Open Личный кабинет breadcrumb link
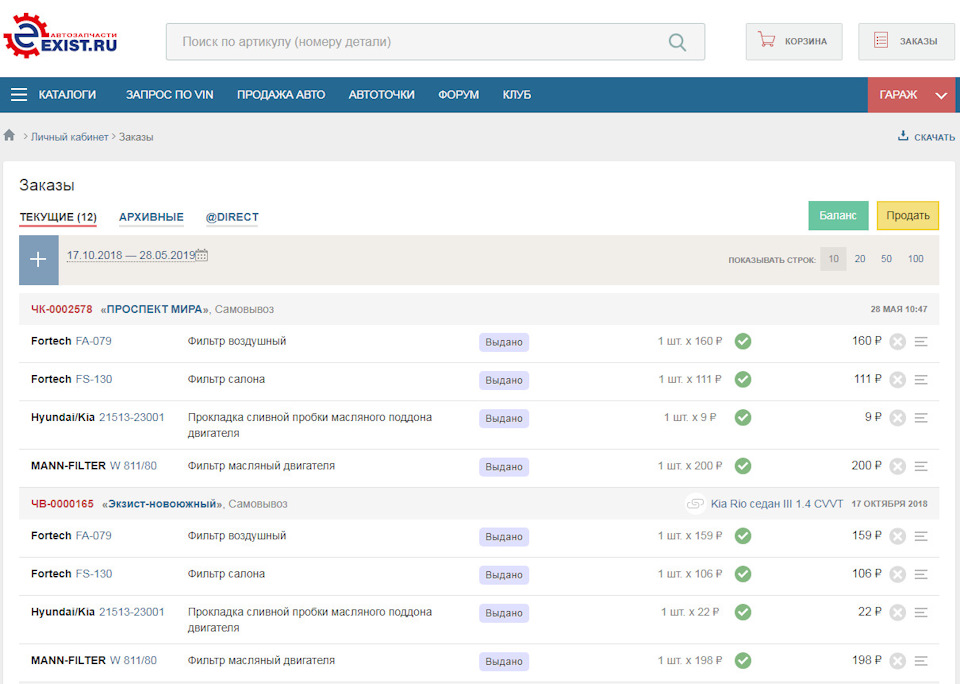The height and width of the screenshot is (684, 960). [70, 137]
